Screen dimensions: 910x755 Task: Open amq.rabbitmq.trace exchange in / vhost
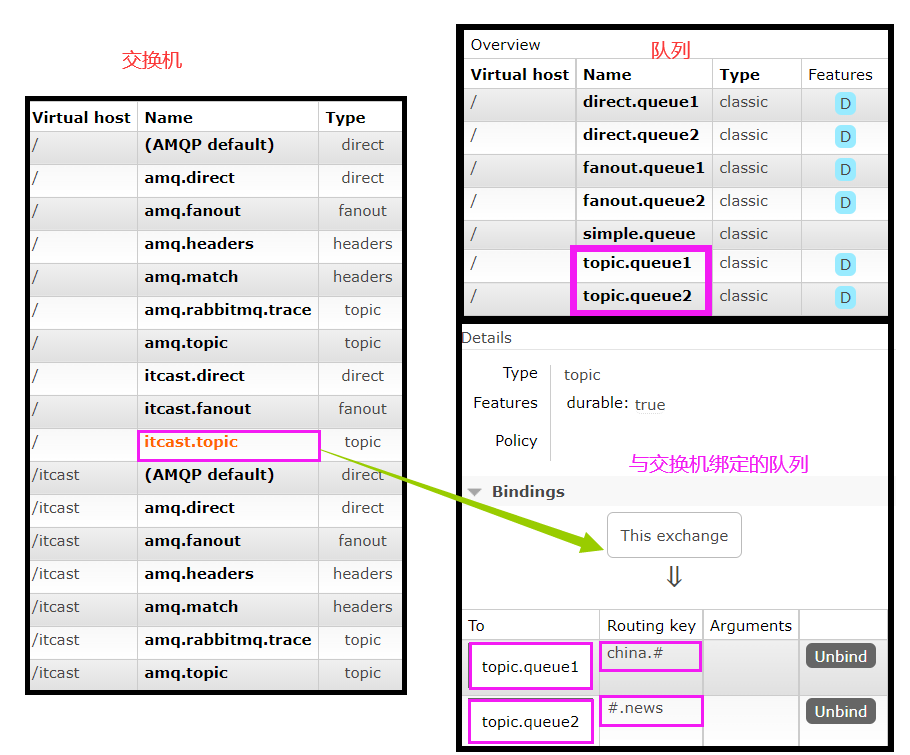(x=228, y=310)
